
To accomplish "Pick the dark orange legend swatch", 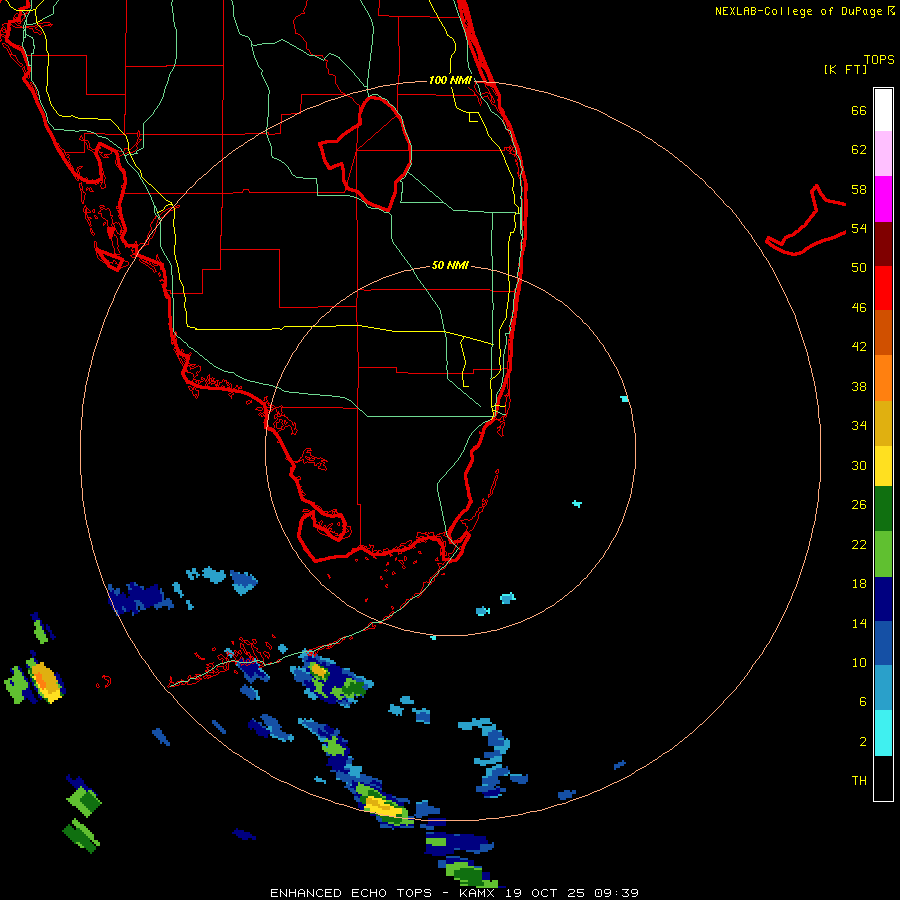I will click(x=883, y=333).
